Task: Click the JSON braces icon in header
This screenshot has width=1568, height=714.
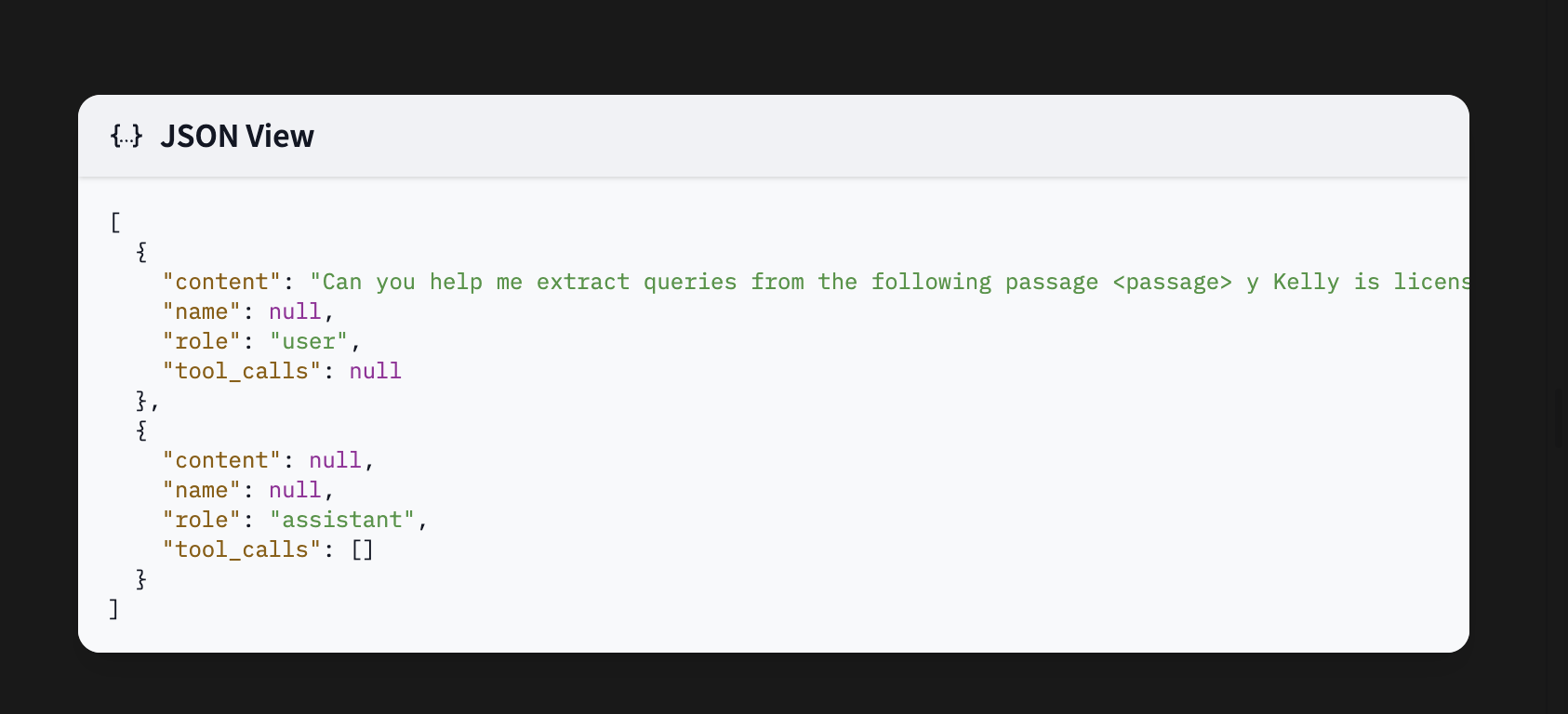Action: (x=126, y=137)
